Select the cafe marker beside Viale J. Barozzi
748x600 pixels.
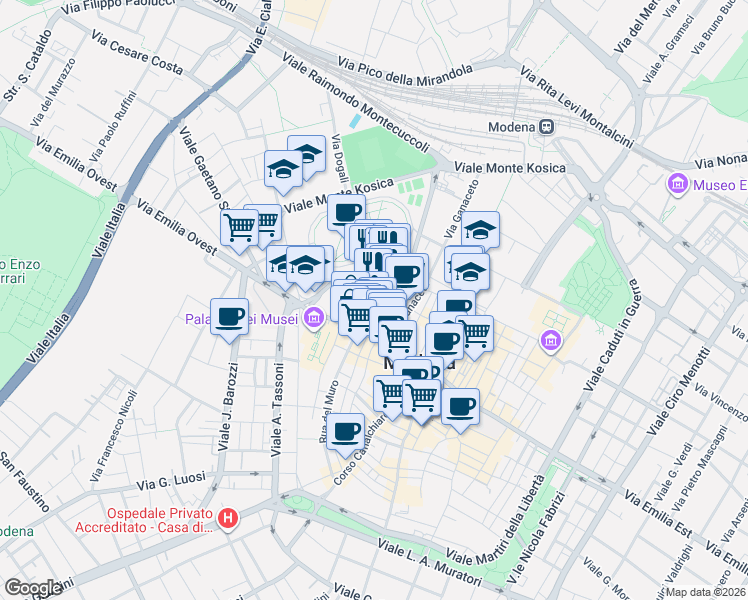229,320
